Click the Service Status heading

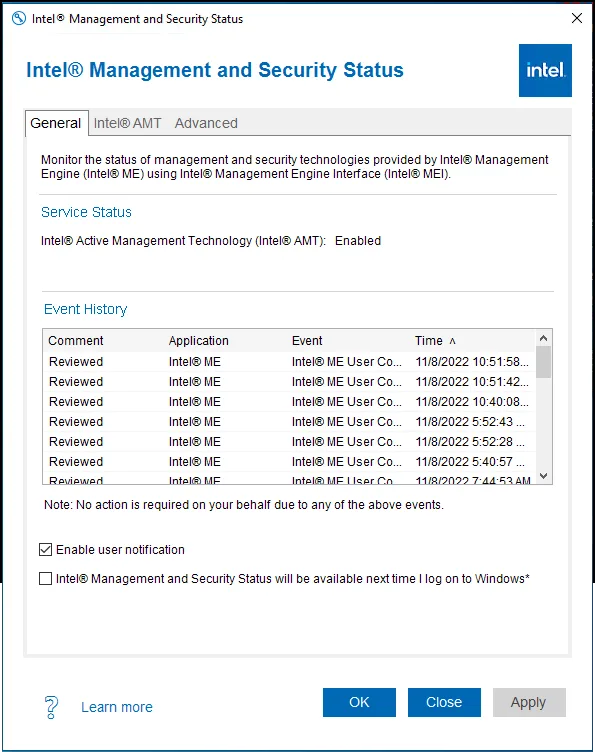point(86,212)
